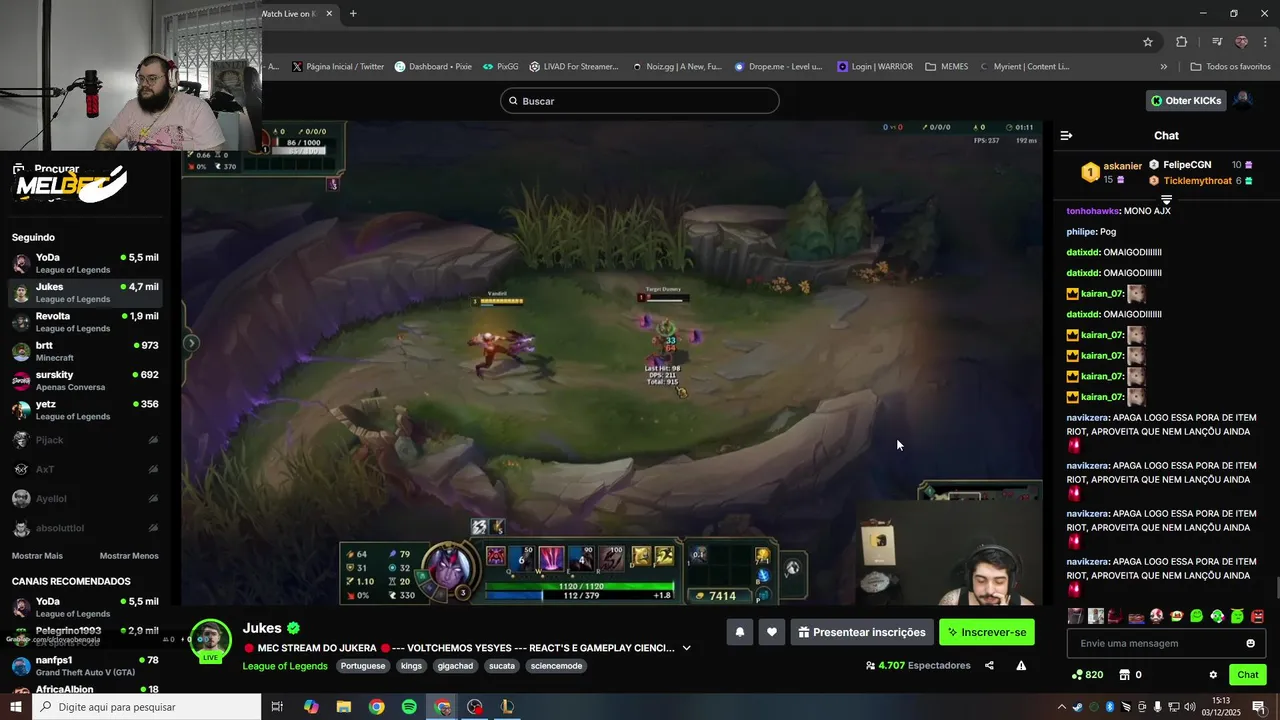Open Windows Task View

click(277, 707)
